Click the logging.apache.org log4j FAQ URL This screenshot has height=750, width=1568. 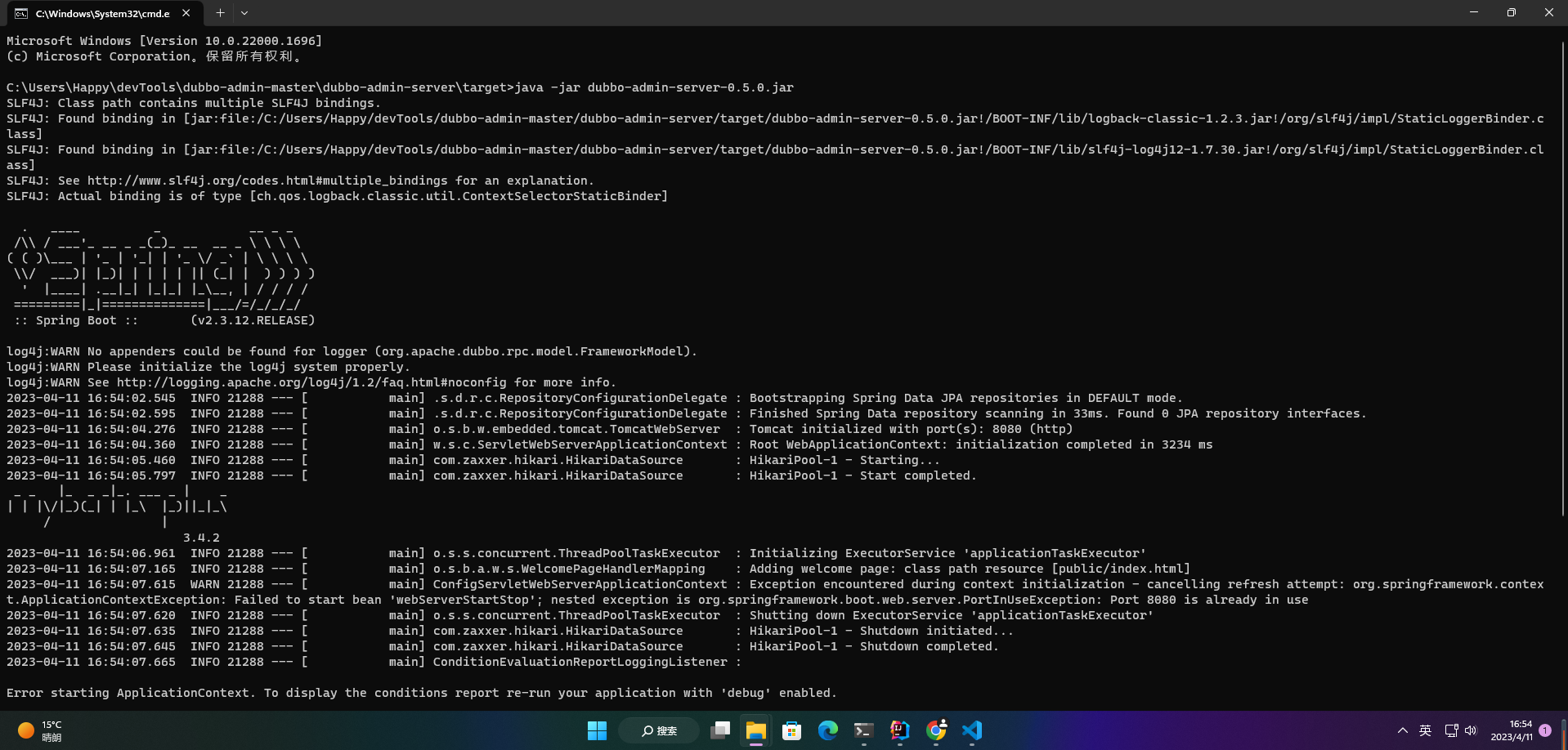tap(311, 382)
